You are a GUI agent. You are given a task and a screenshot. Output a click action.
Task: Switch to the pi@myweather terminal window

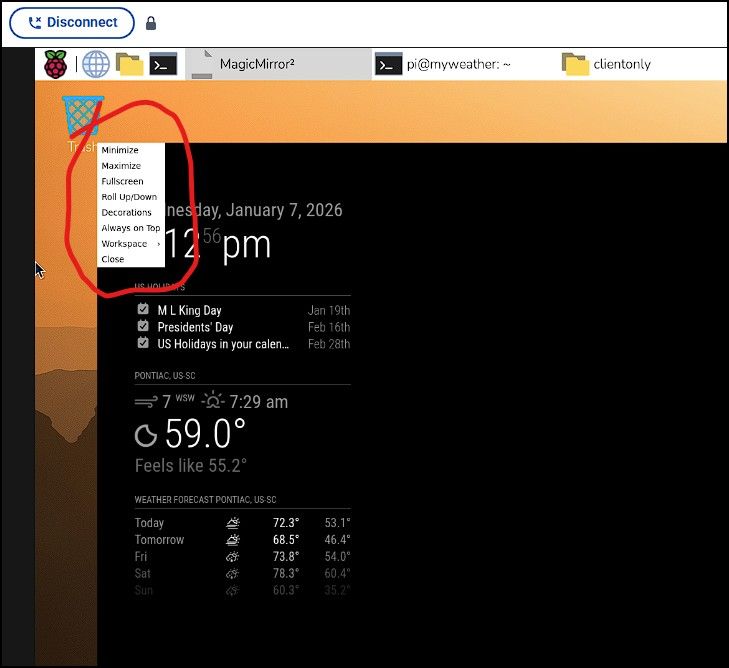445,64
